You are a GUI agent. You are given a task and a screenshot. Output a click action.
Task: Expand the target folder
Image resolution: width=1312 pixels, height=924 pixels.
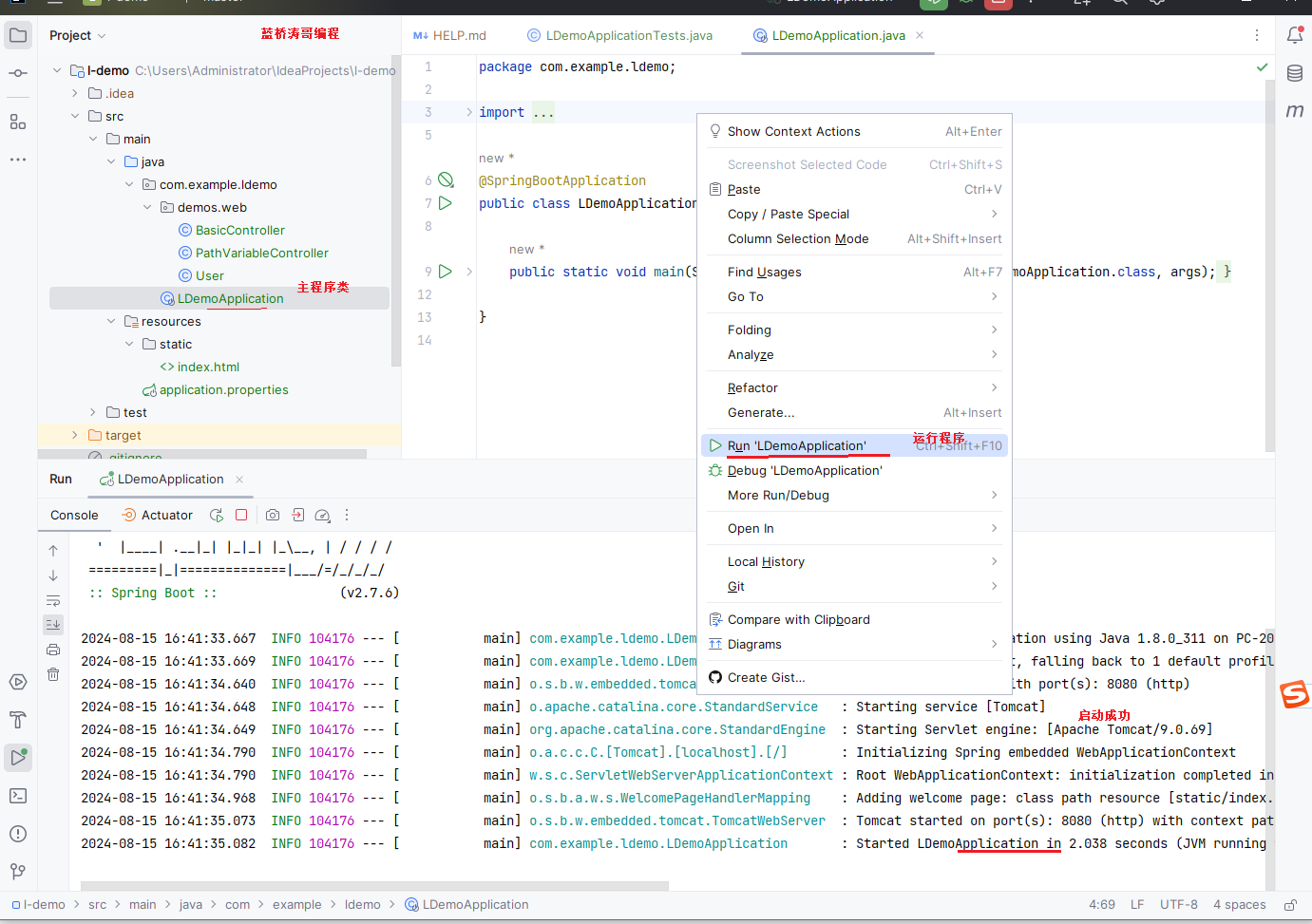point(75,435)
